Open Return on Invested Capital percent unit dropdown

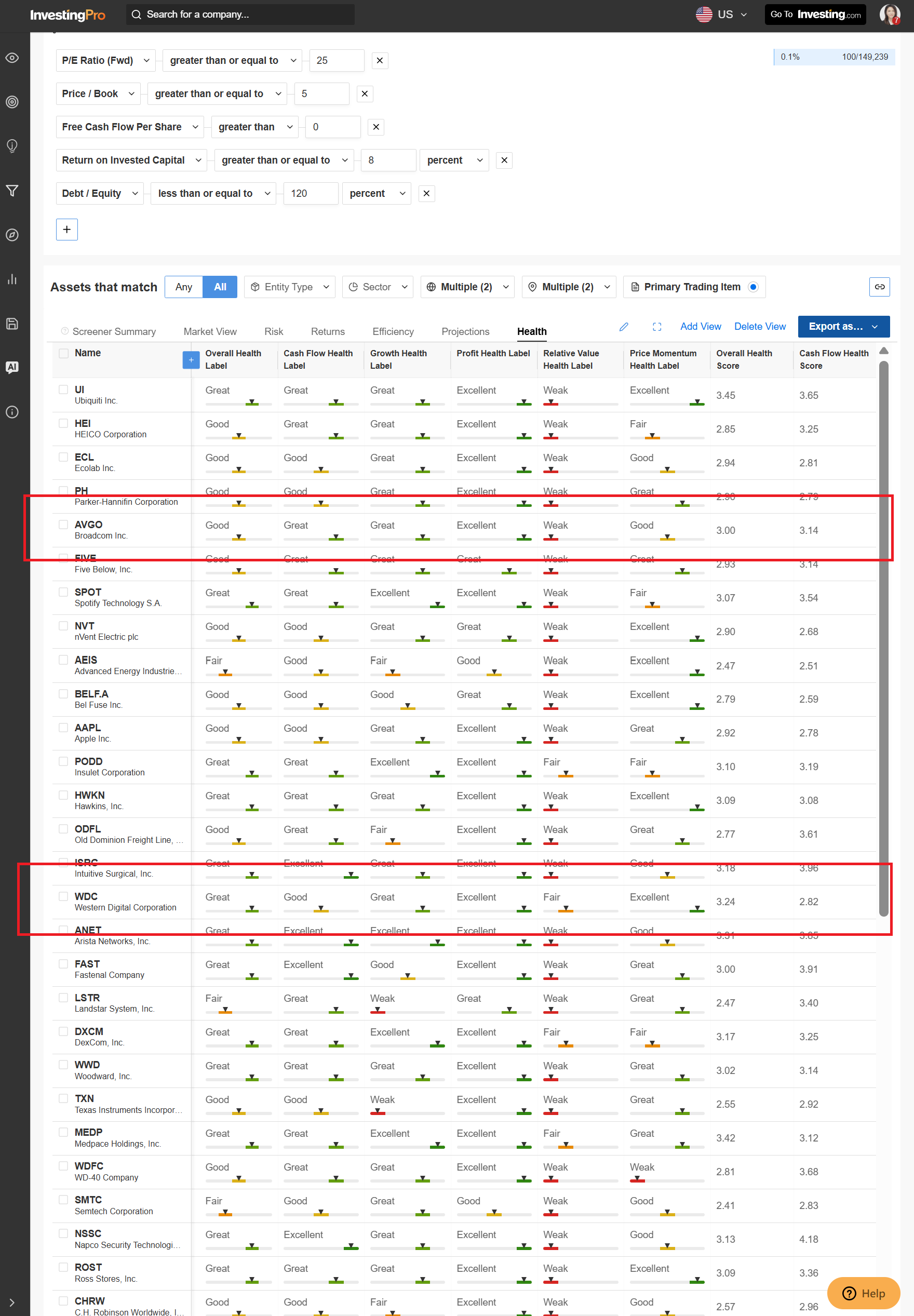pos(454,160)
